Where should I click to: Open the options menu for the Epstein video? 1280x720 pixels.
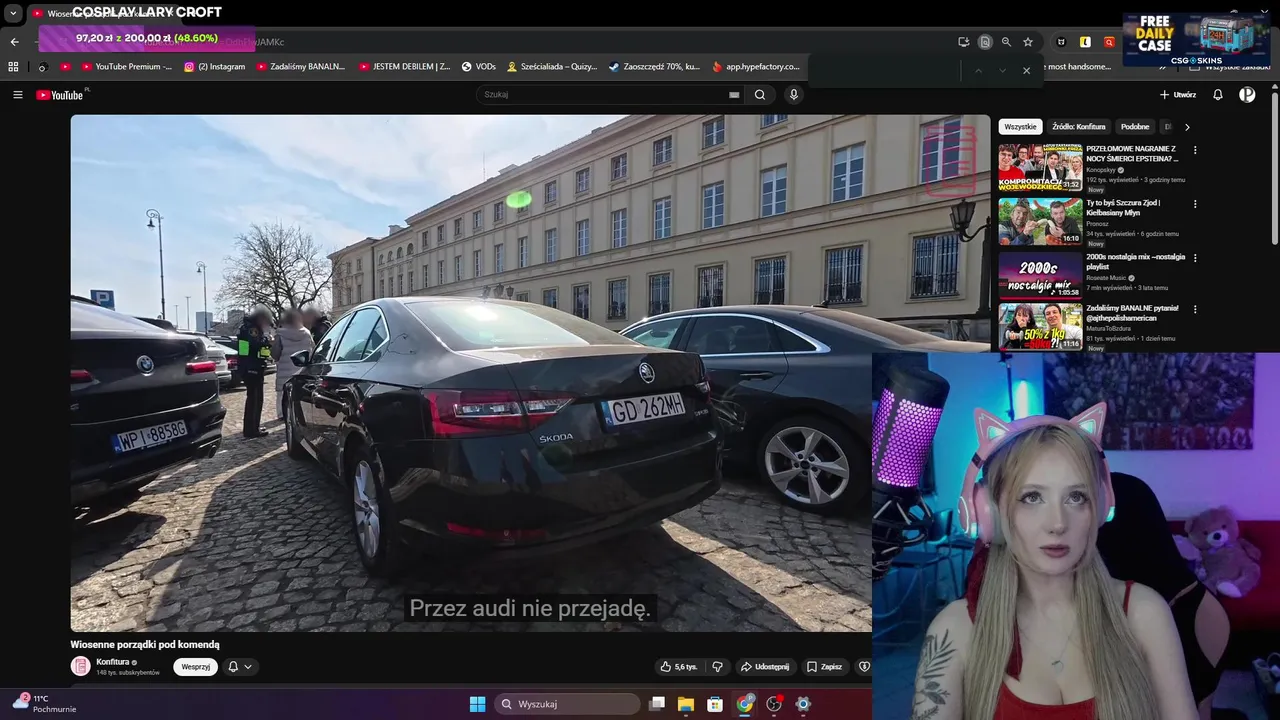point(1194,151)
